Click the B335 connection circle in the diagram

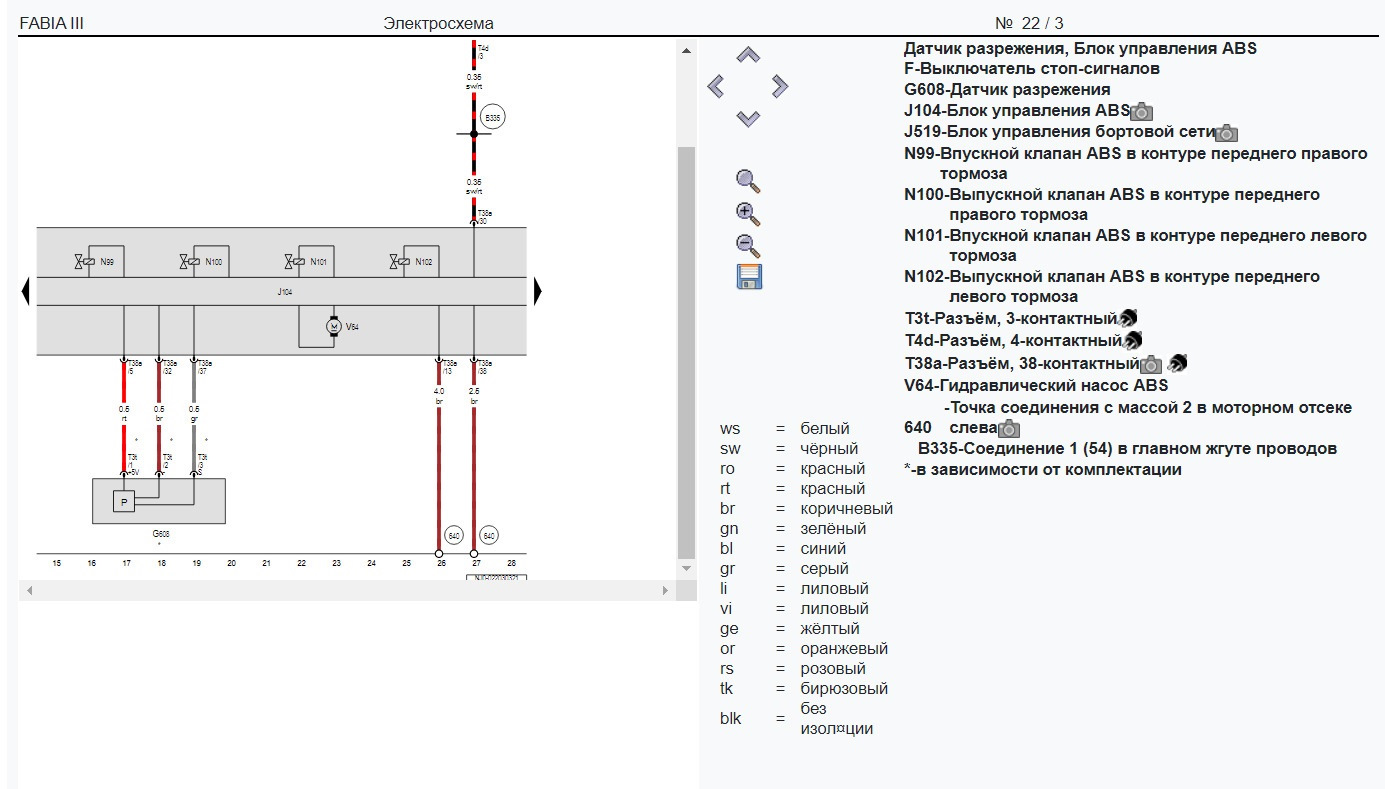coord(493,117)
